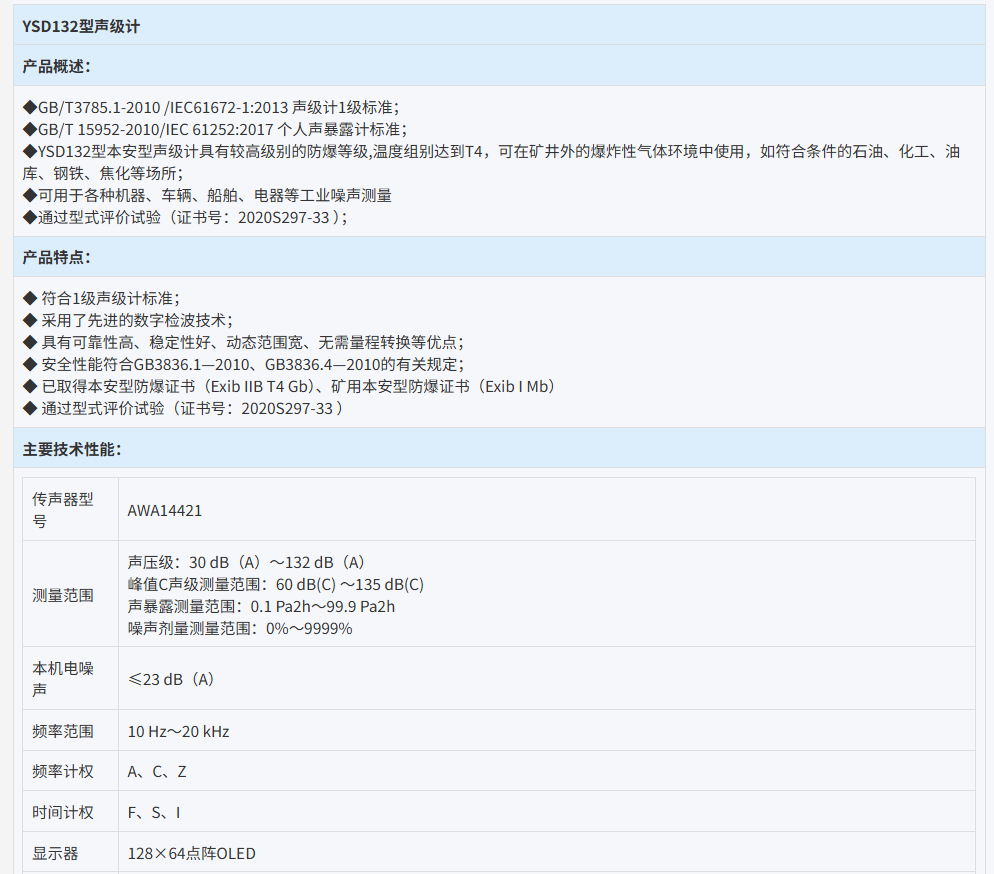This screenshot has height=874, width=994.
Task: Click the 128×64点阵OLED display value
Action: (x=191, y=853)
